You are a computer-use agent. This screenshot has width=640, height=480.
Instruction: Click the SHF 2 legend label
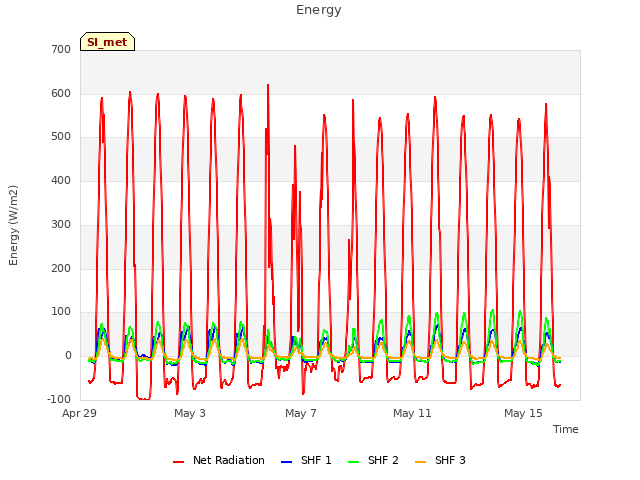383,460
